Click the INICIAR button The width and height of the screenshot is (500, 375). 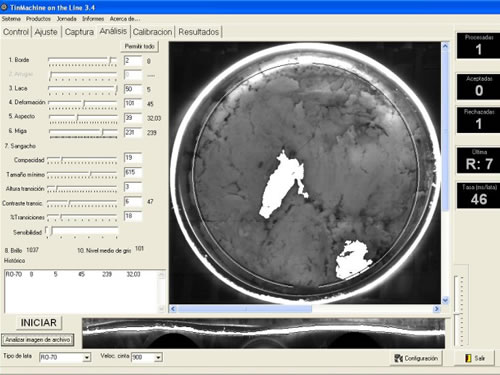coord(39,323)
